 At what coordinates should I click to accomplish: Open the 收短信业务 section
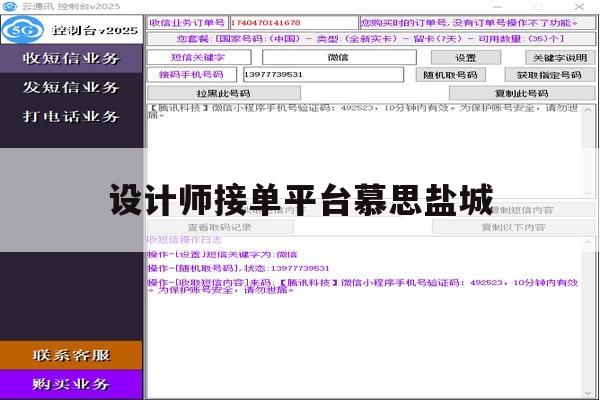(71, 59)
